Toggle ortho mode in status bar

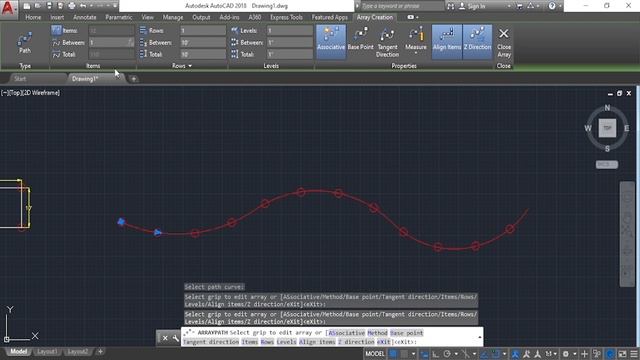[436, 354]
